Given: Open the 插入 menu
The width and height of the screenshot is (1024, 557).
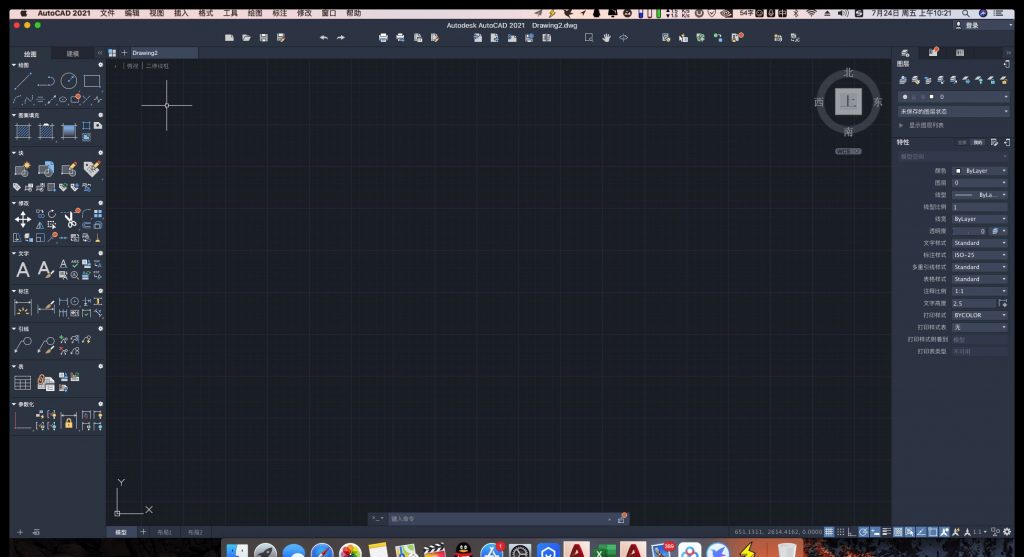Looking at the screenshot, I should pyautogui.click(x=181, y=13).
